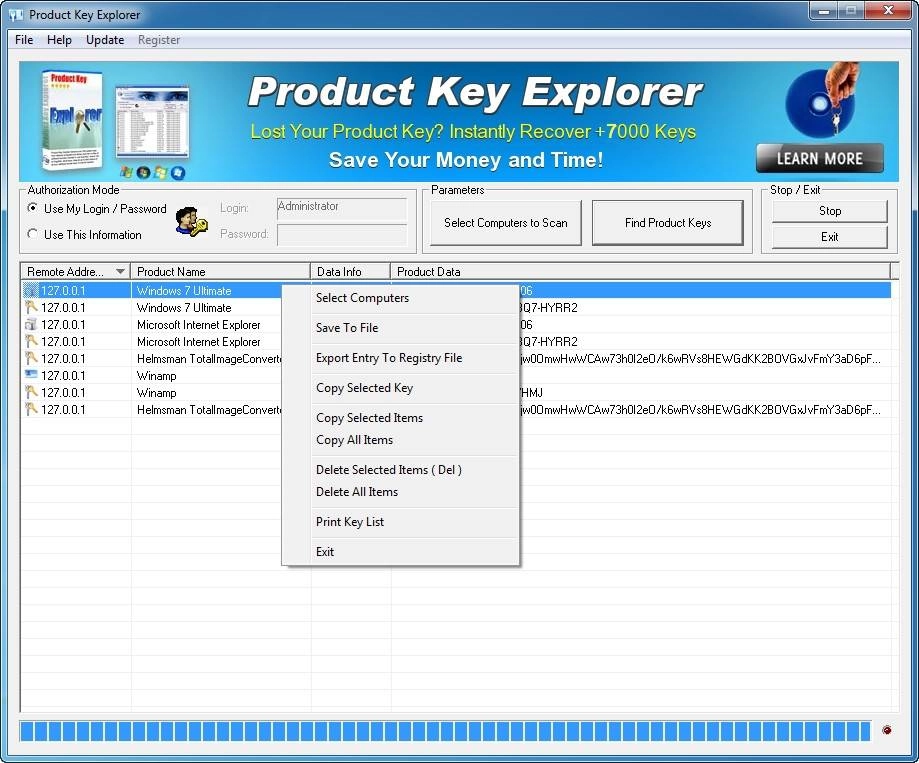Click the scan progress bar
Screen dimensions: 919x763
pos(445,731)
